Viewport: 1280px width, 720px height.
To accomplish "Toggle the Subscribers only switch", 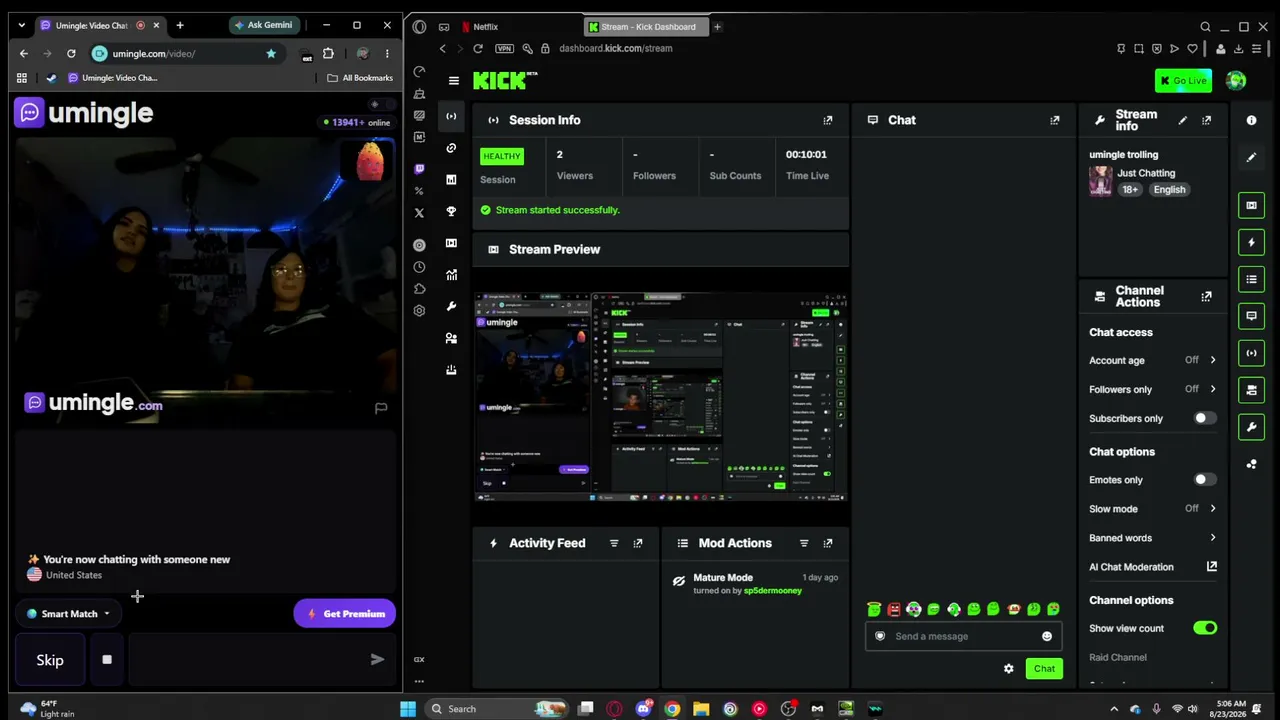I will (1204, 418).
